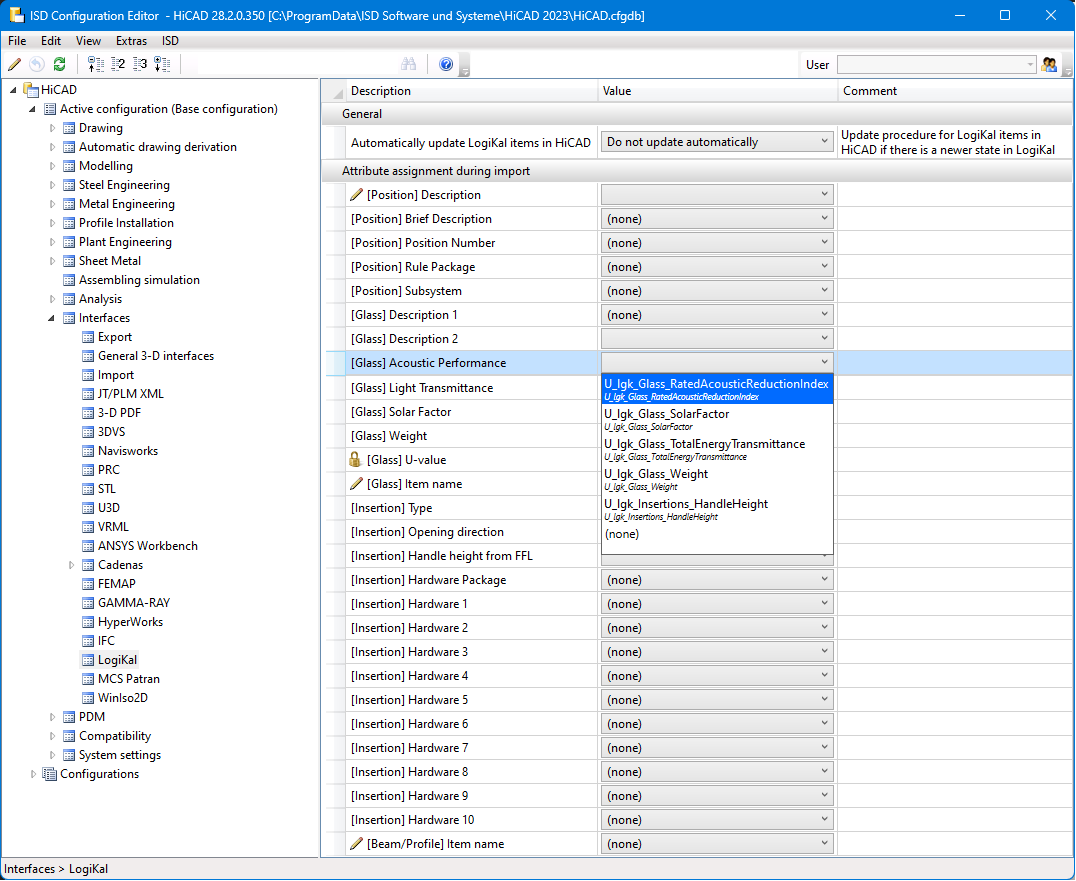Open the automatic update LogiKal items dropdown

click(717, 142)
